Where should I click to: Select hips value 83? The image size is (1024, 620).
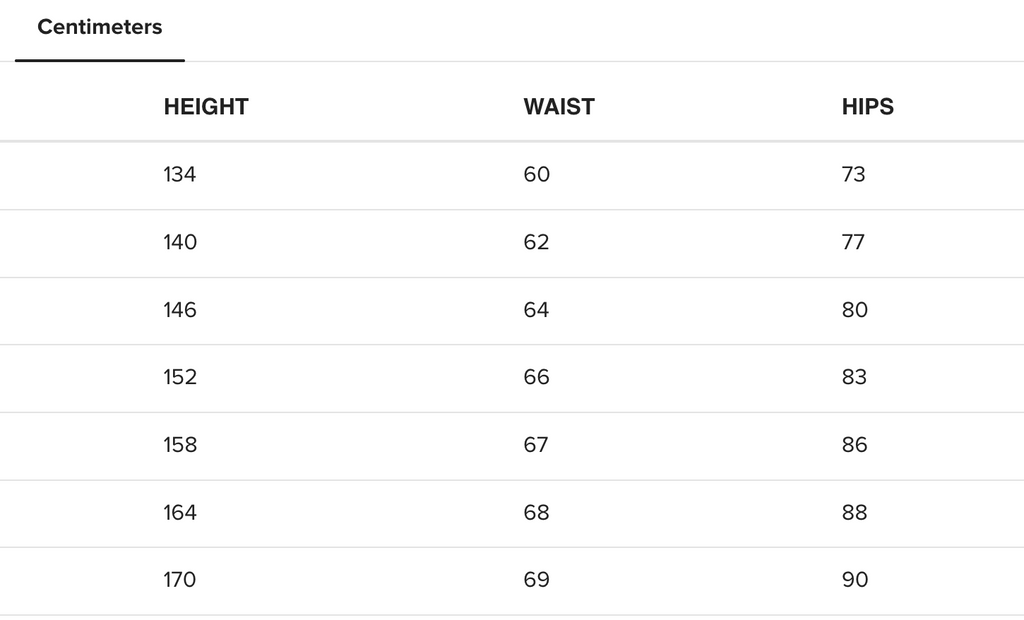click(854, 377)
